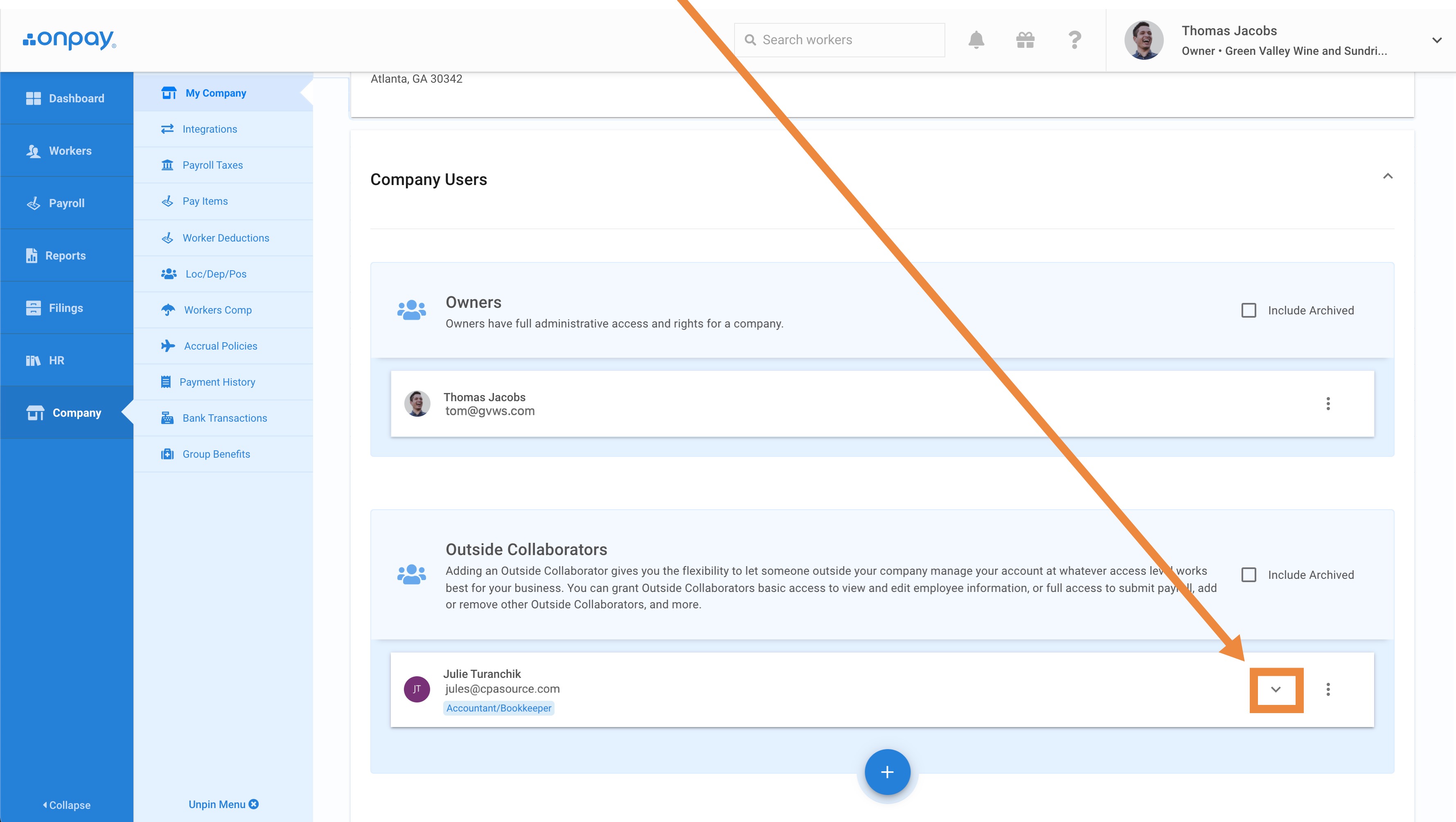Click the blue add collaborator plus button
1456x822 pixels.
coord(887,772)
